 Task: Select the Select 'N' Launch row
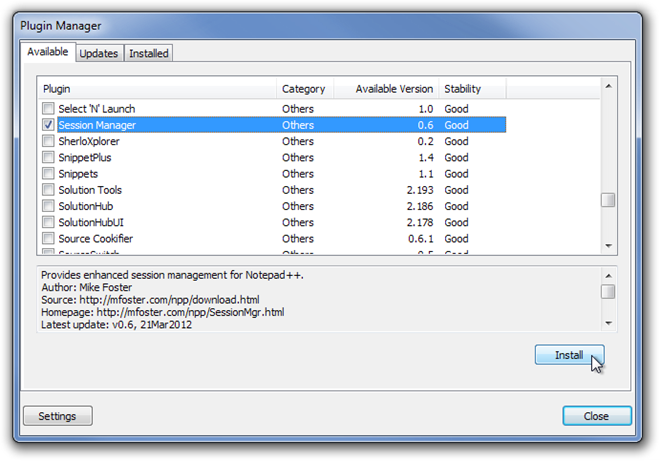click(274, 109)
